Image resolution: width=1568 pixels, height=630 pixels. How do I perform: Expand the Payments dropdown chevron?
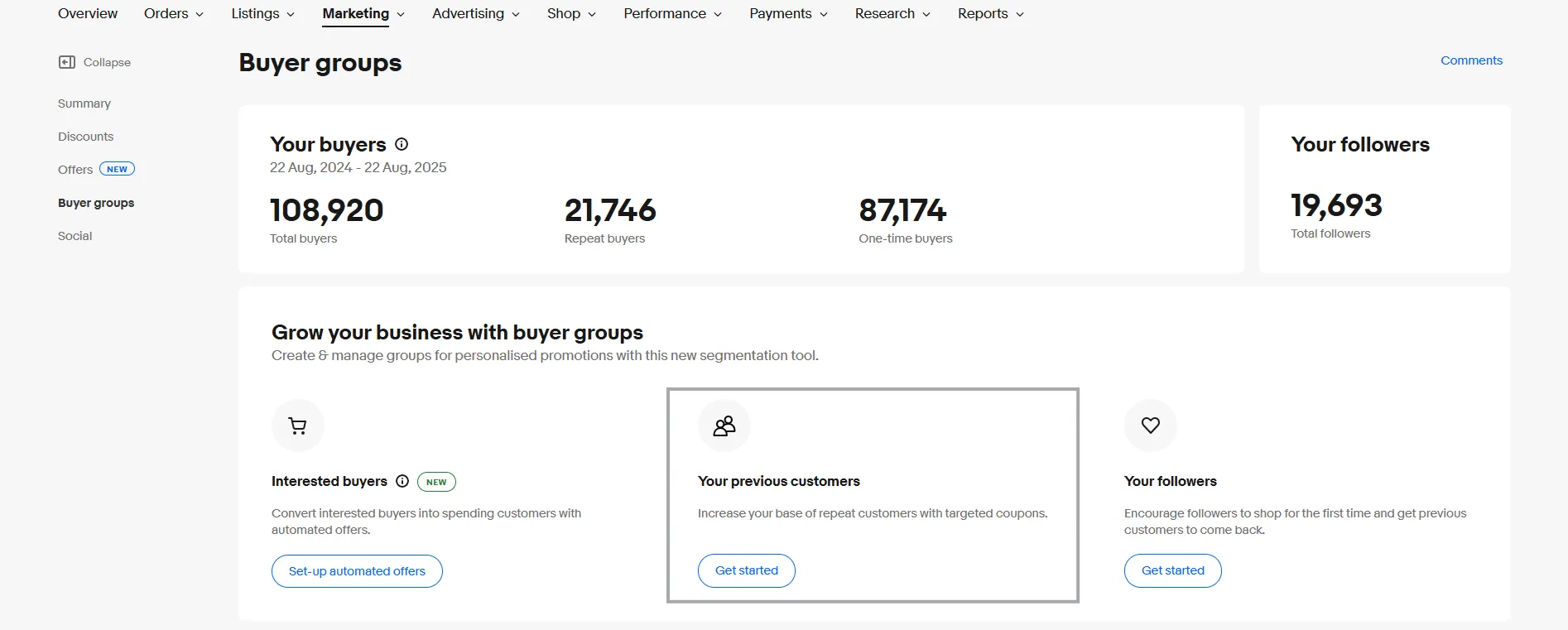tap(824, 15)
